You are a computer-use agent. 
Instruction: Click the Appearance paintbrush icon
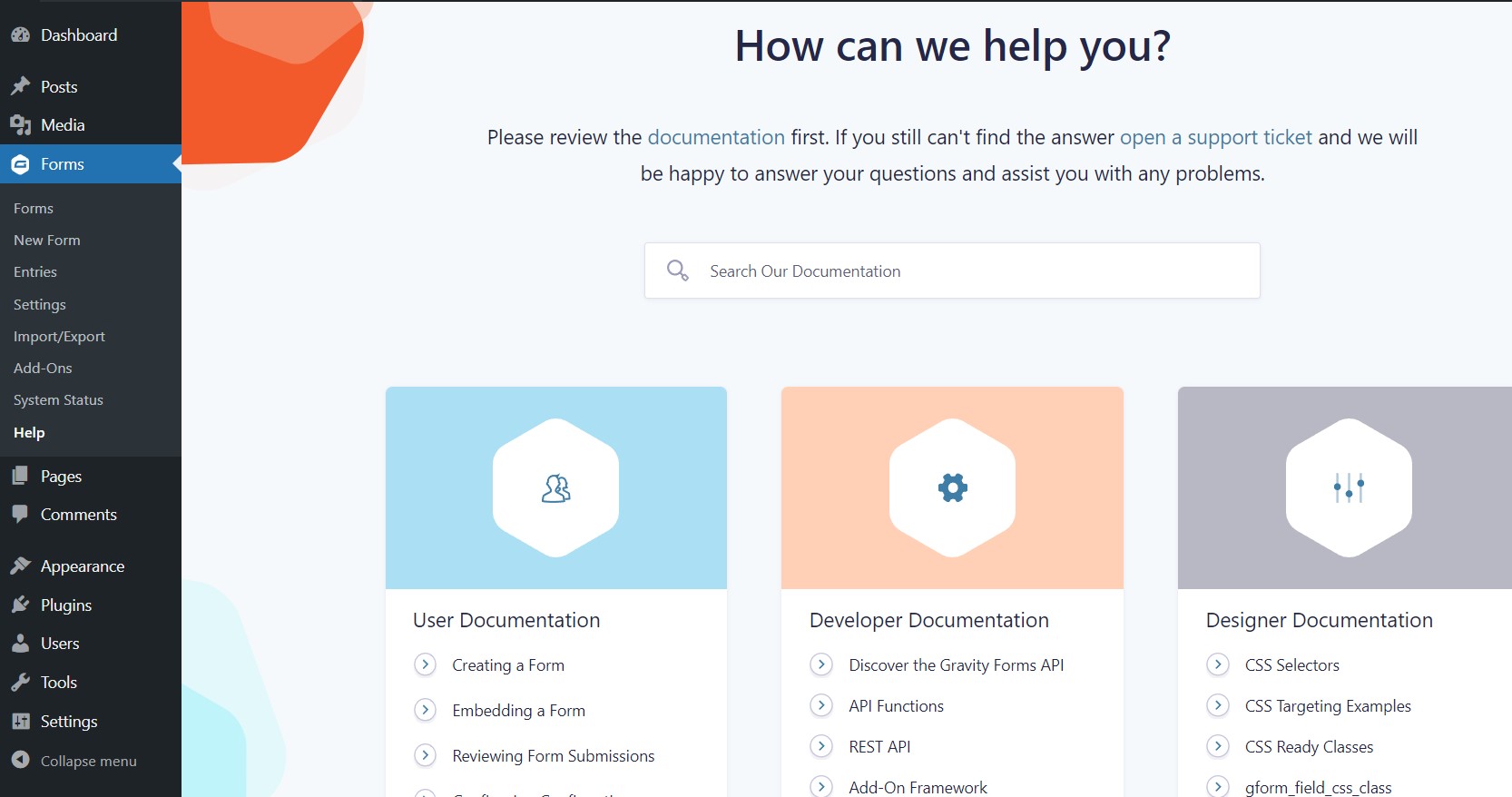click(20, 566)
